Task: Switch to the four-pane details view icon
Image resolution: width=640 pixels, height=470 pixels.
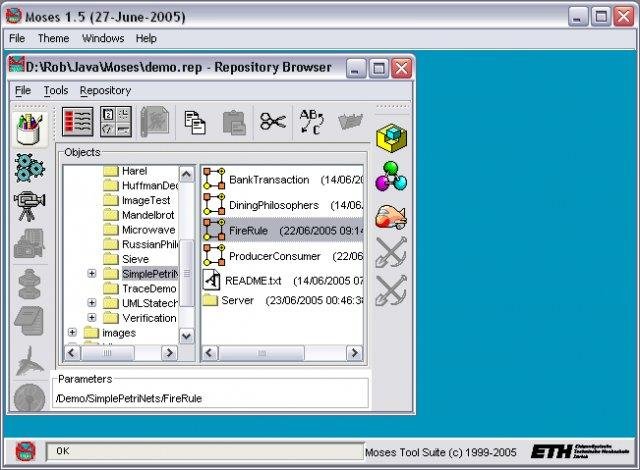Action: tap(116, 122)
